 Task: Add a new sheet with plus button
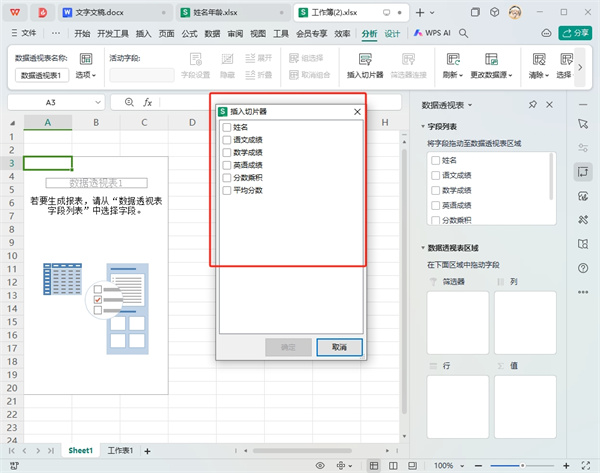click(x=147, y=451)
